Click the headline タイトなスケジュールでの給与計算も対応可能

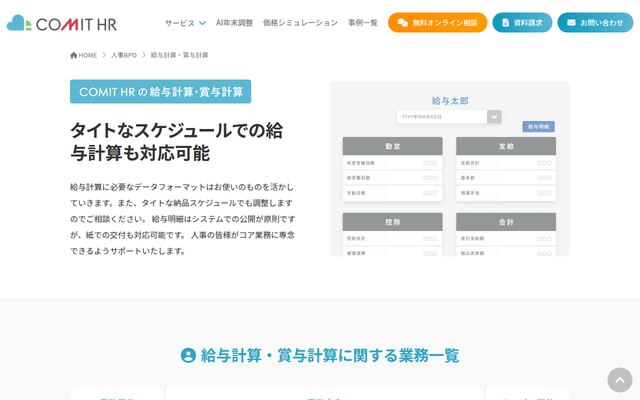176,142
